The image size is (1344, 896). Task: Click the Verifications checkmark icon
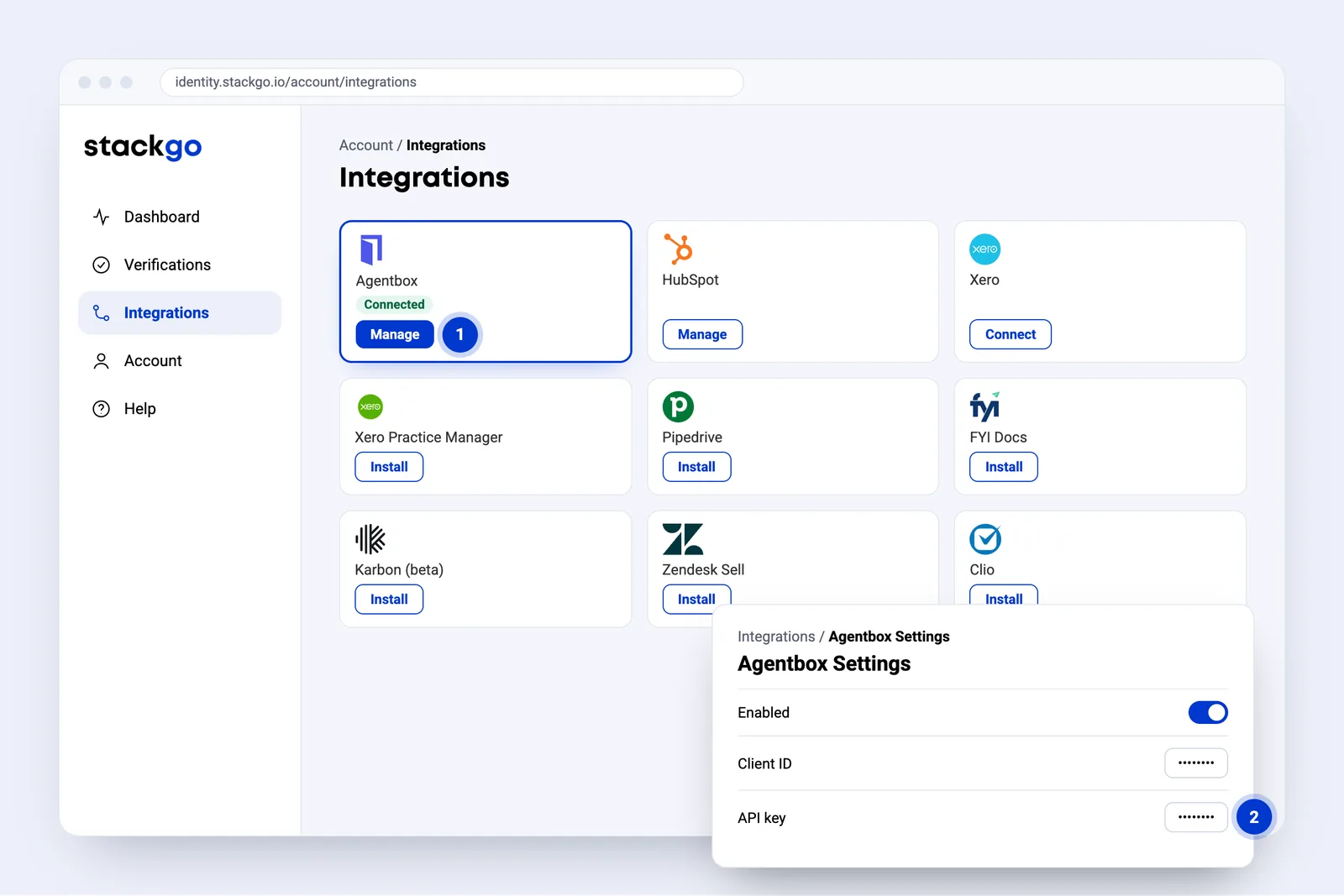click(102, 265)
